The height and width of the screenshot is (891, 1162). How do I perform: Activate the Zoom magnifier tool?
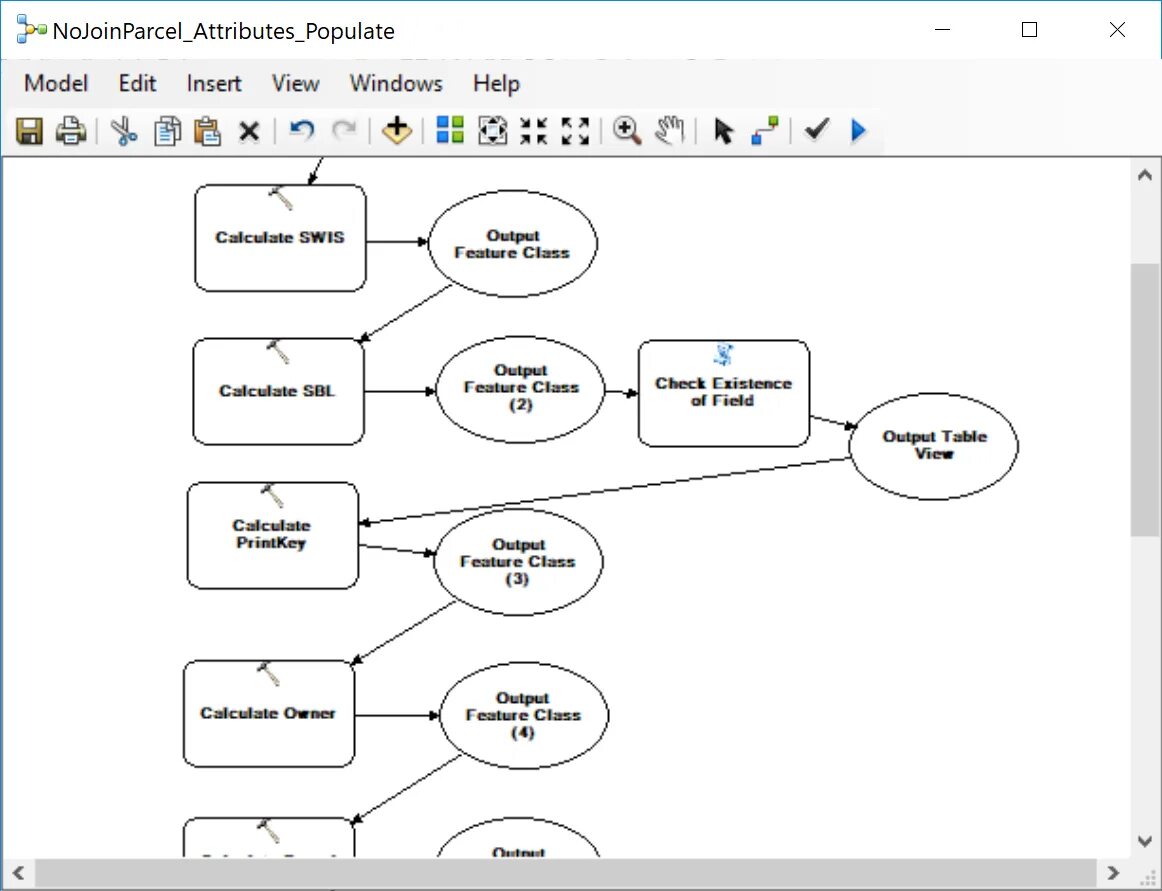pyautogui.click(x=627, y=130)
